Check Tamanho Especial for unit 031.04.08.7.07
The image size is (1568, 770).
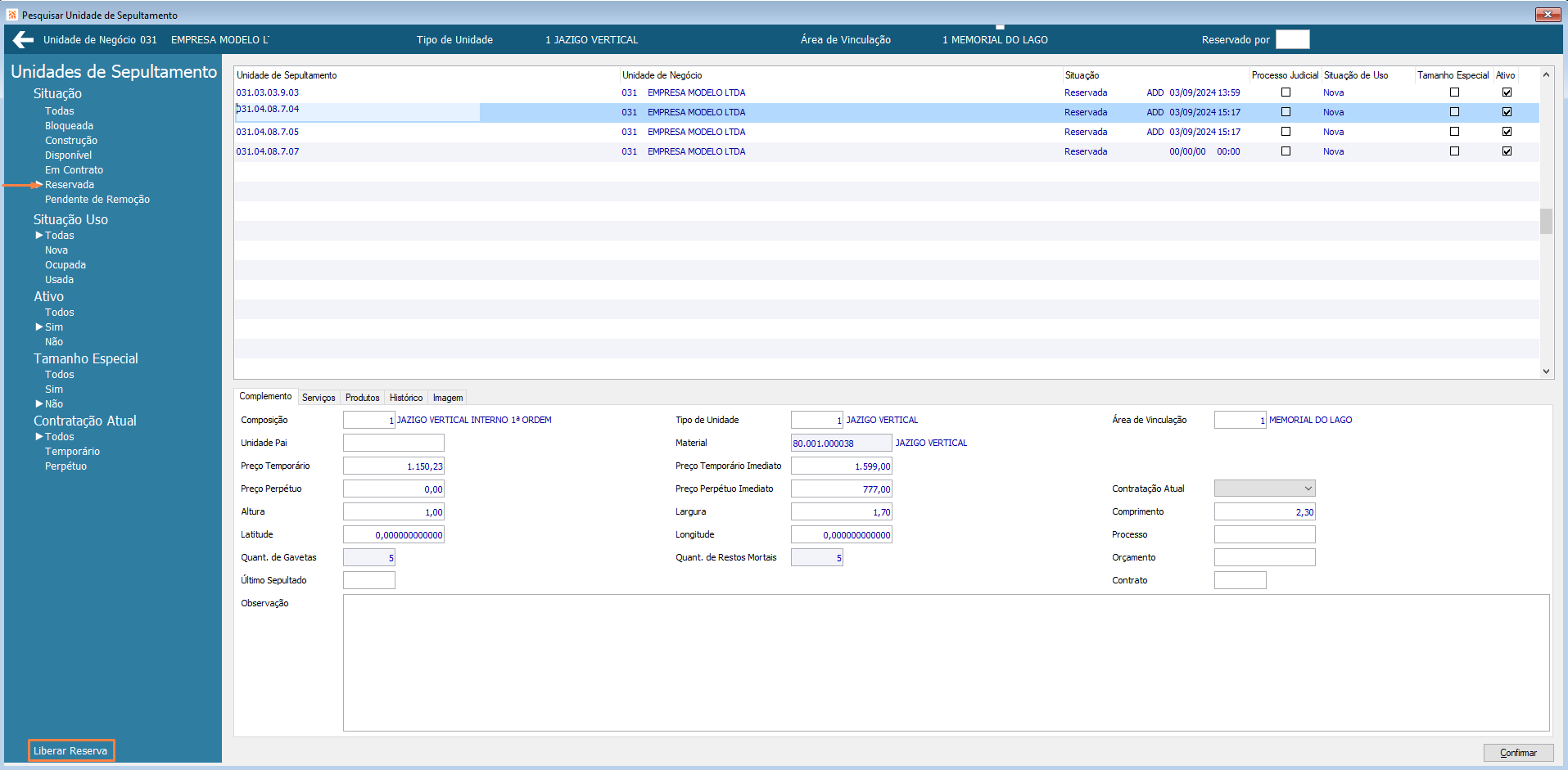click(1454, 151)
